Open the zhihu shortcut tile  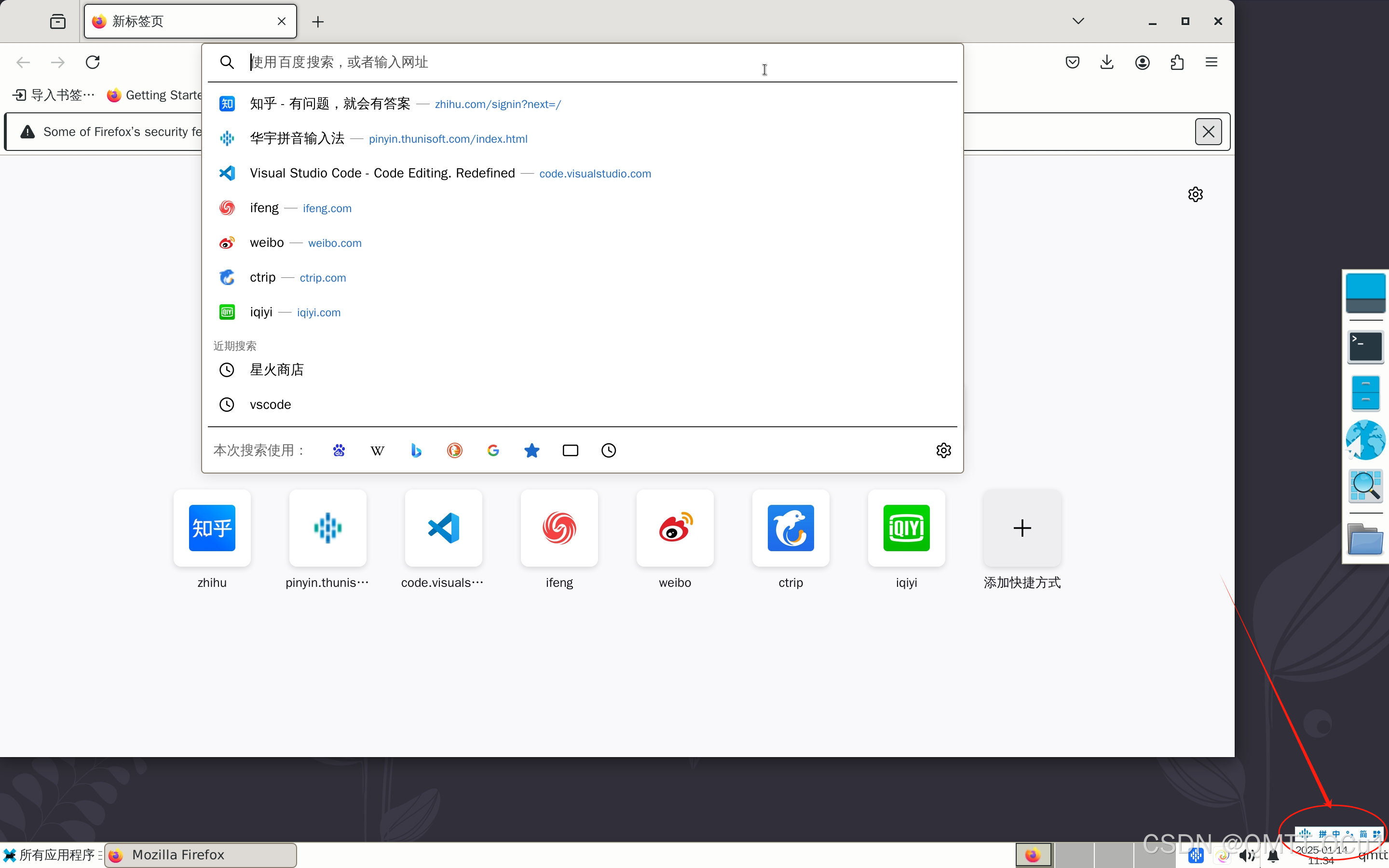[x=212, y=528]
